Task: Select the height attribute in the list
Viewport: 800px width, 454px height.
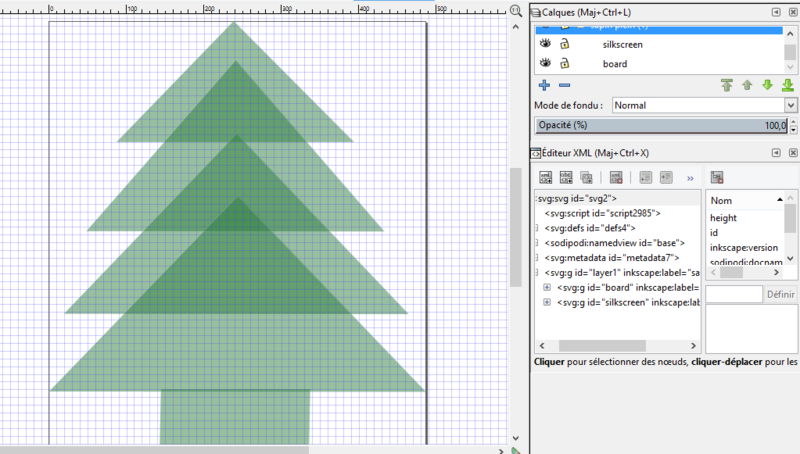Action: tap(723, 218)
